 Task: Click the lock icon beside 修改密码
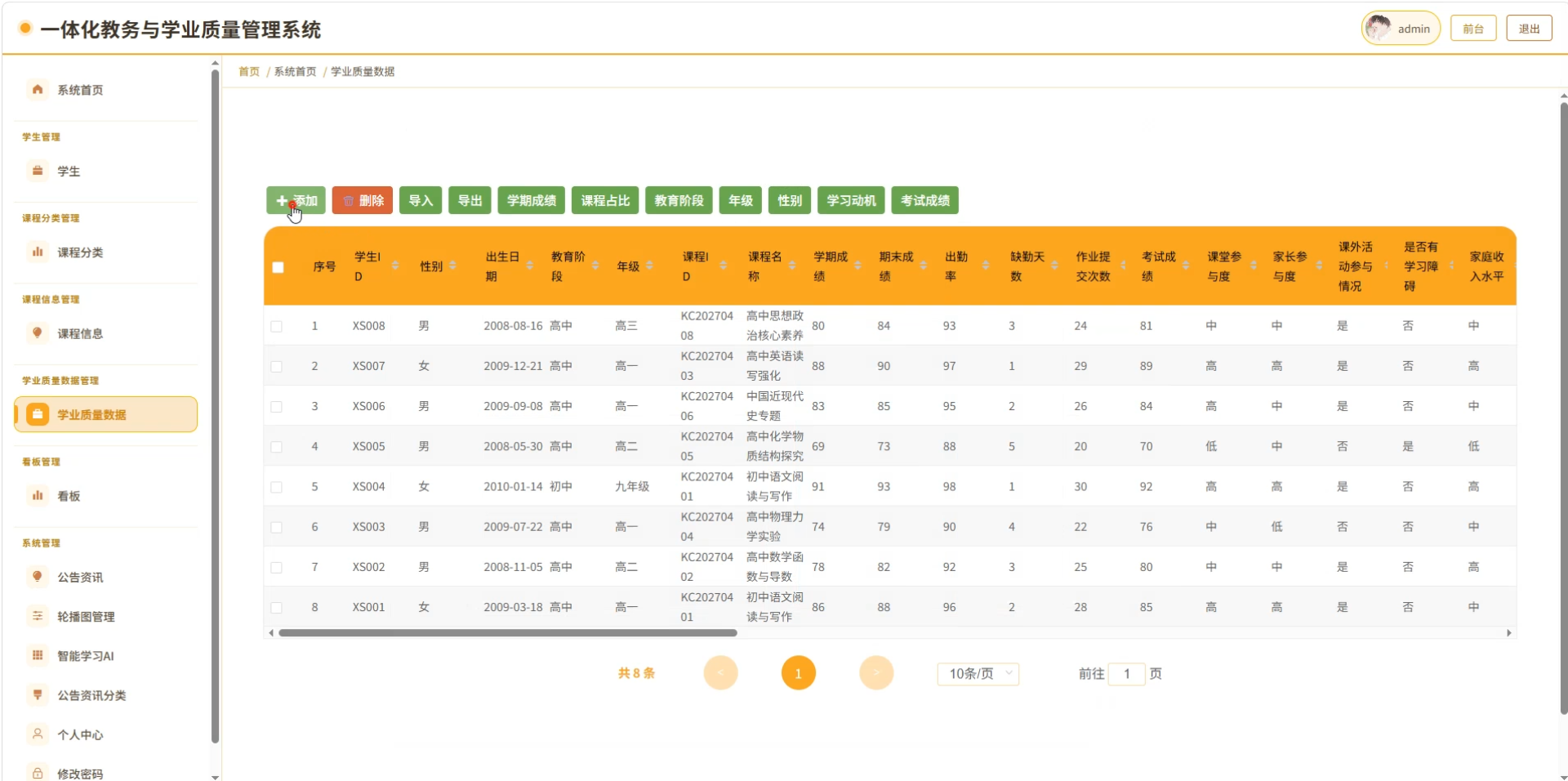(38, 773)
